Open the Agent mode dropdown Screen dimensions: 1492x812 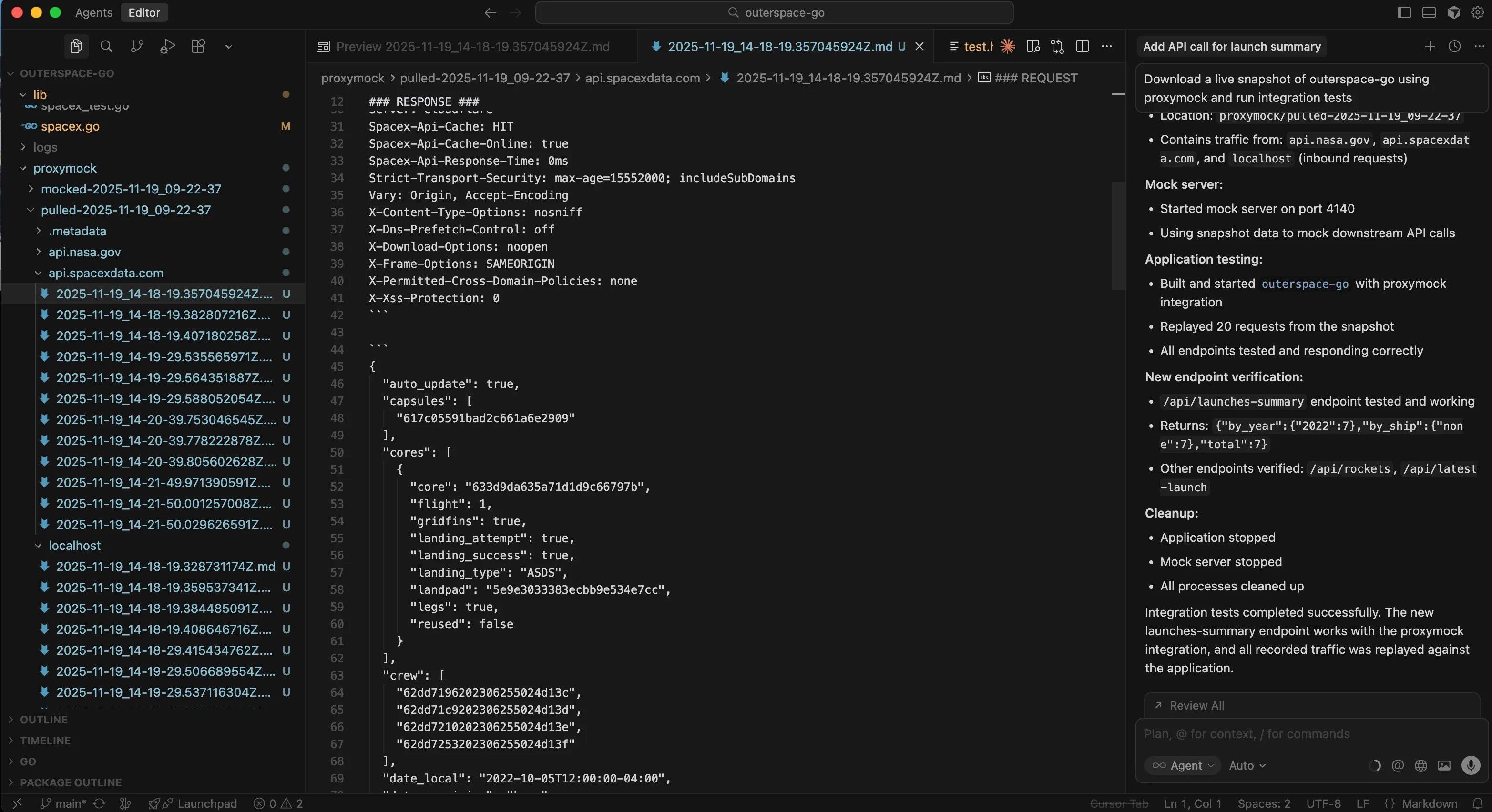[1183, 765]
